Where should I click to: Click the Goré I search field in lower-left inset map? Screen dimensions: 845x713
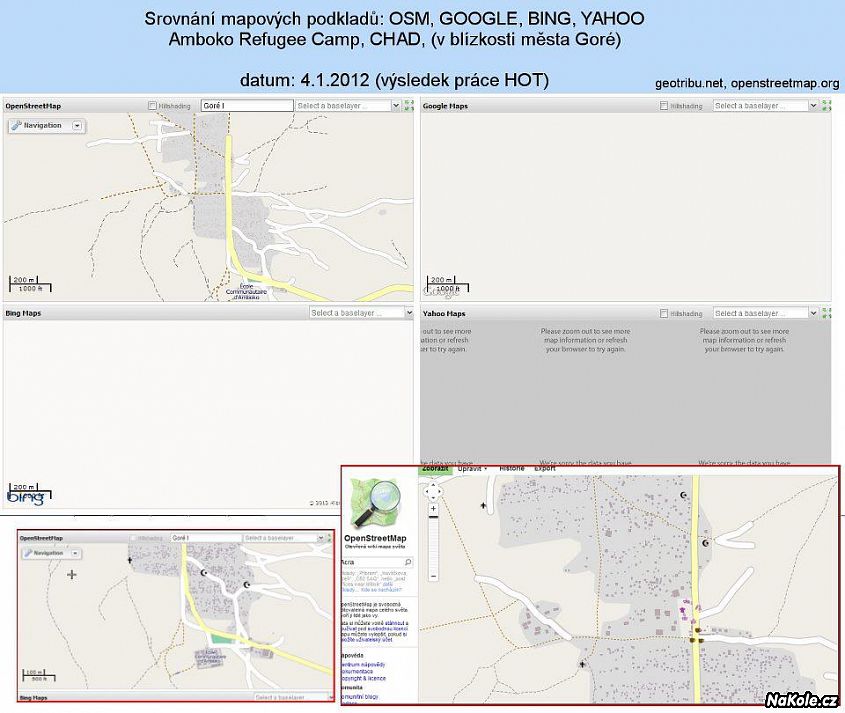tap(205, 538)
